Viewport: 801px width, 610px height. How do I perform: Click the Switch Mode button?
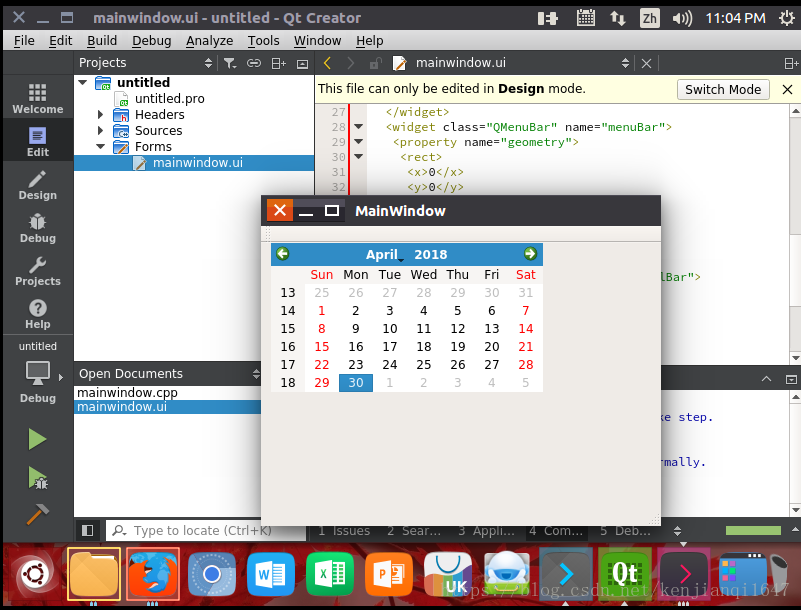pyautogui.click(x=723, y=89)
